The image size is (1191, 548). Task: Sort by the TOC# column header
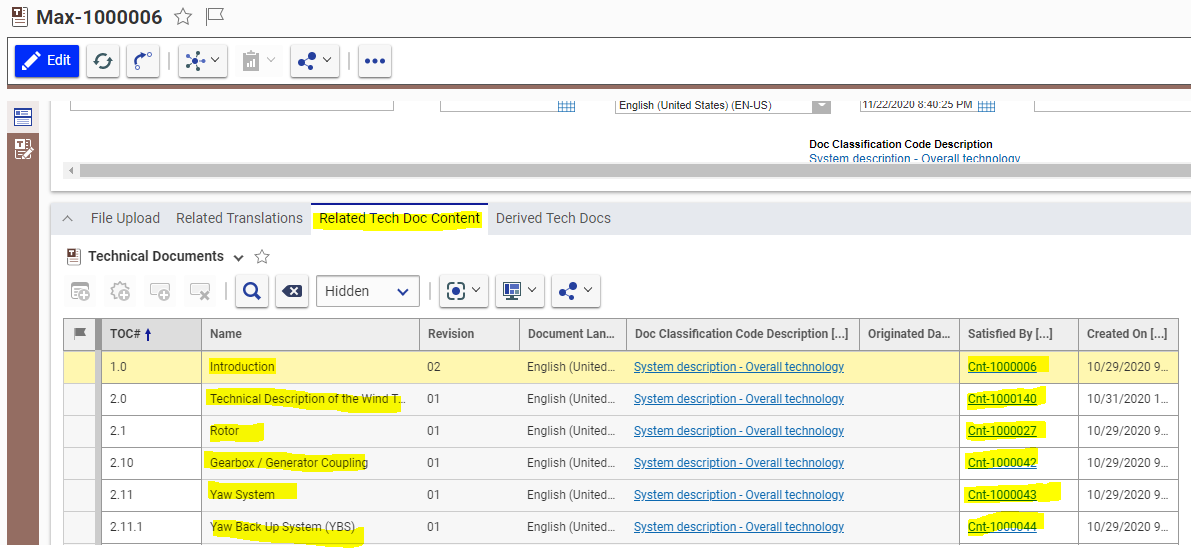tap(151, 334)
